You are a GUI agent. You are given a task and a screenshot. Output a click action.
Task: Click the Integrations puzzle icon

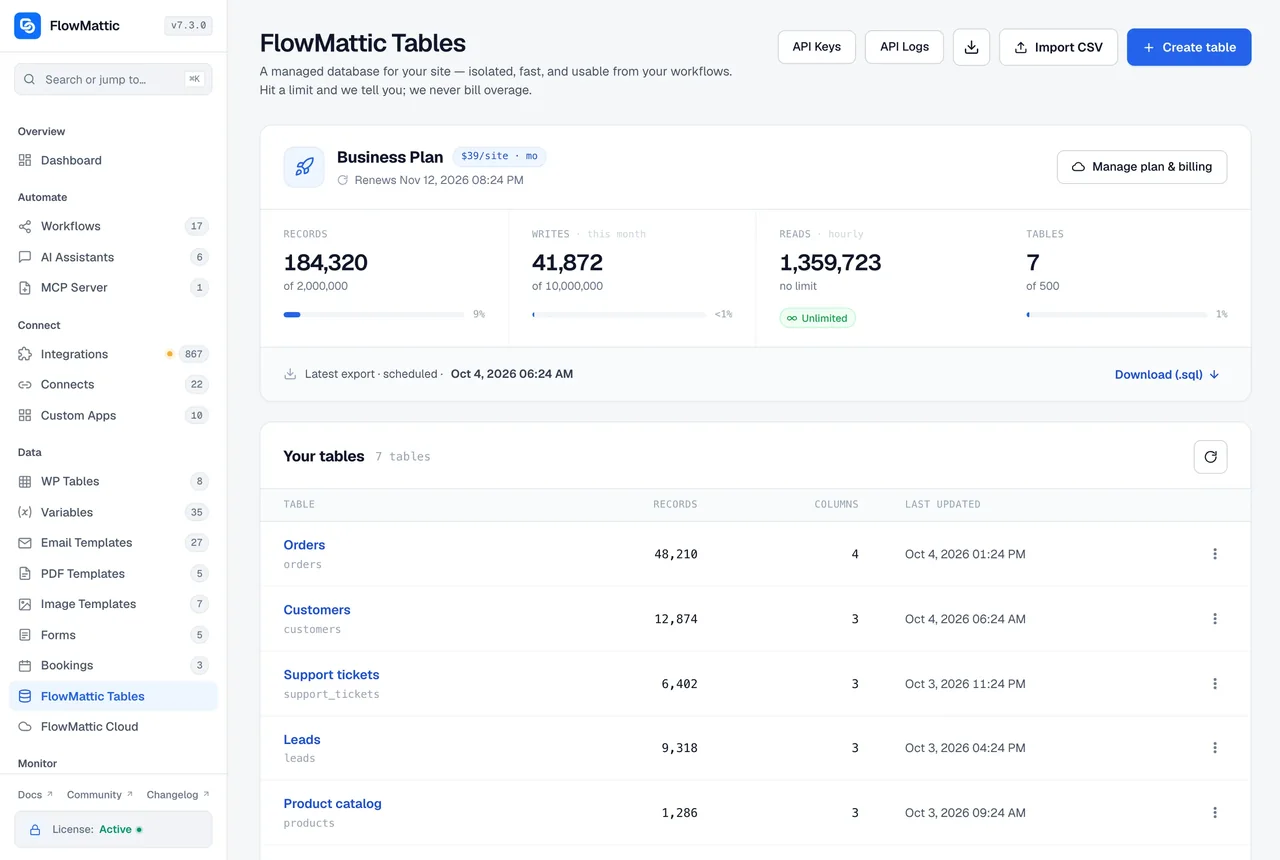[25, 354]
